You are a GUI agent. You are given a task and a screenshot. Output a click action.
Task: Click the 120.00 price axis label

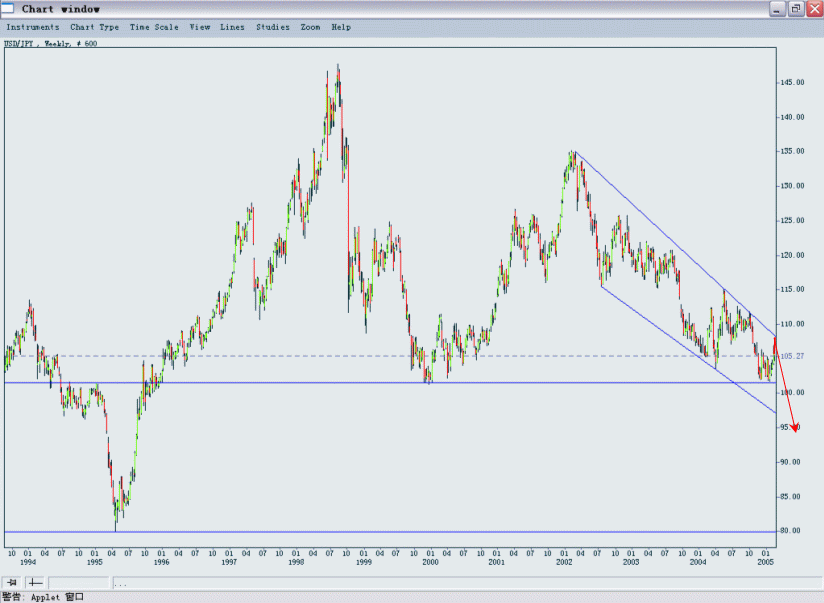click(792, 255)
